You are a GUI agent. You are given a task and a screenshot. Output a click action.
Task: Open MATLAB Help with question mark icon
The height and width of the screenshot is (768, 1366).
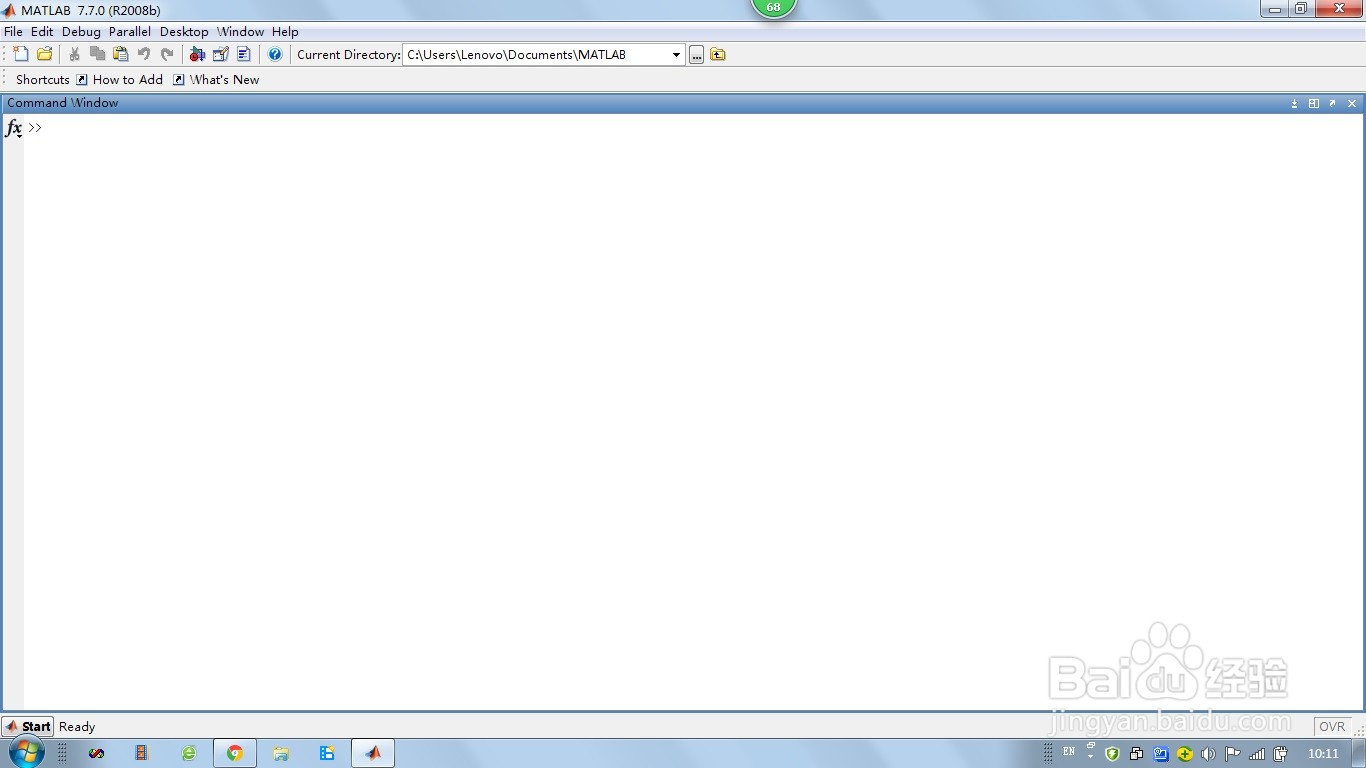pos(275,54)
